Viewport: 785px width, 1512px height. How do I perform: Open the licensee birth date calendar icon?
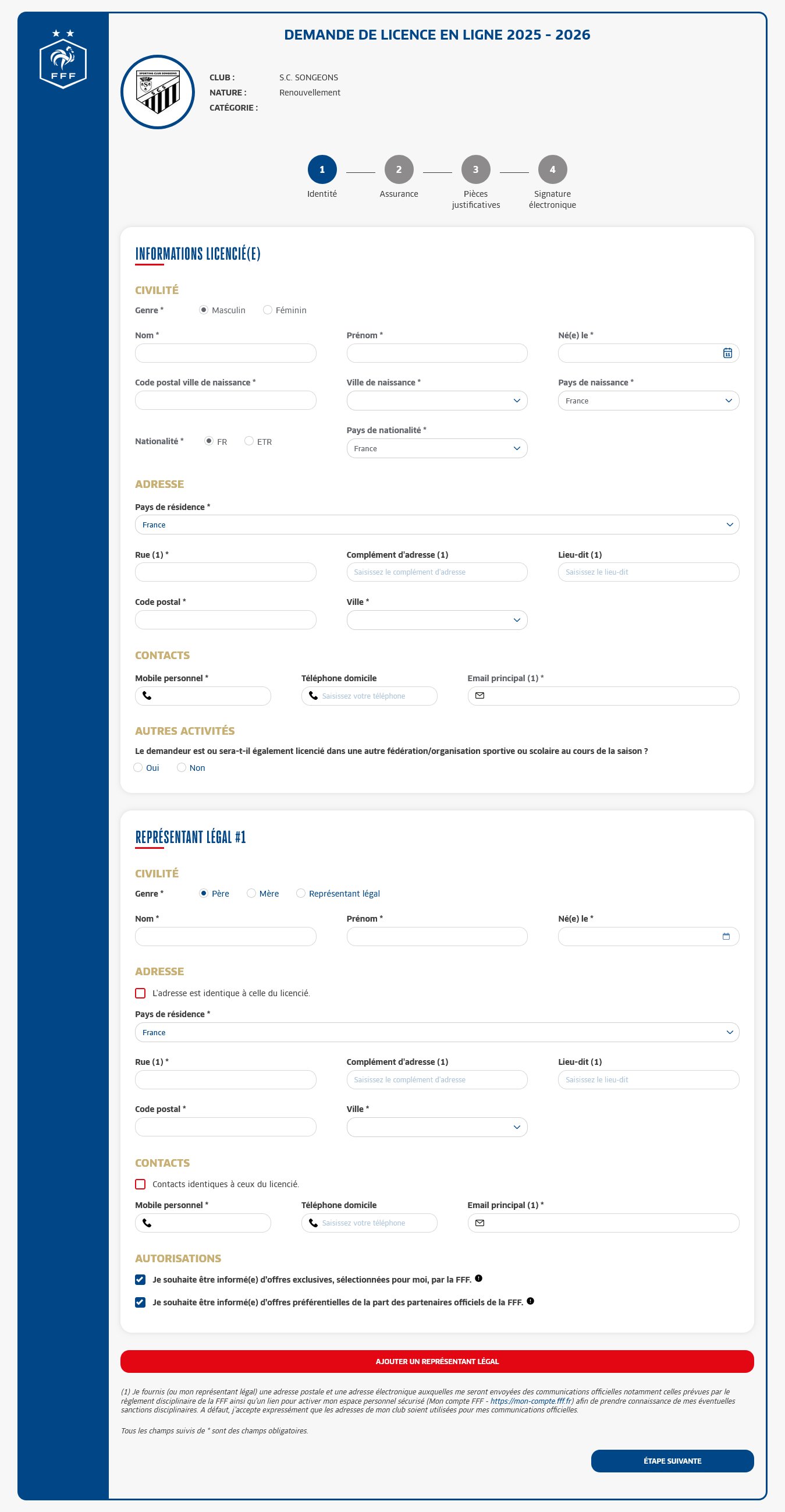tap(727, 353)
